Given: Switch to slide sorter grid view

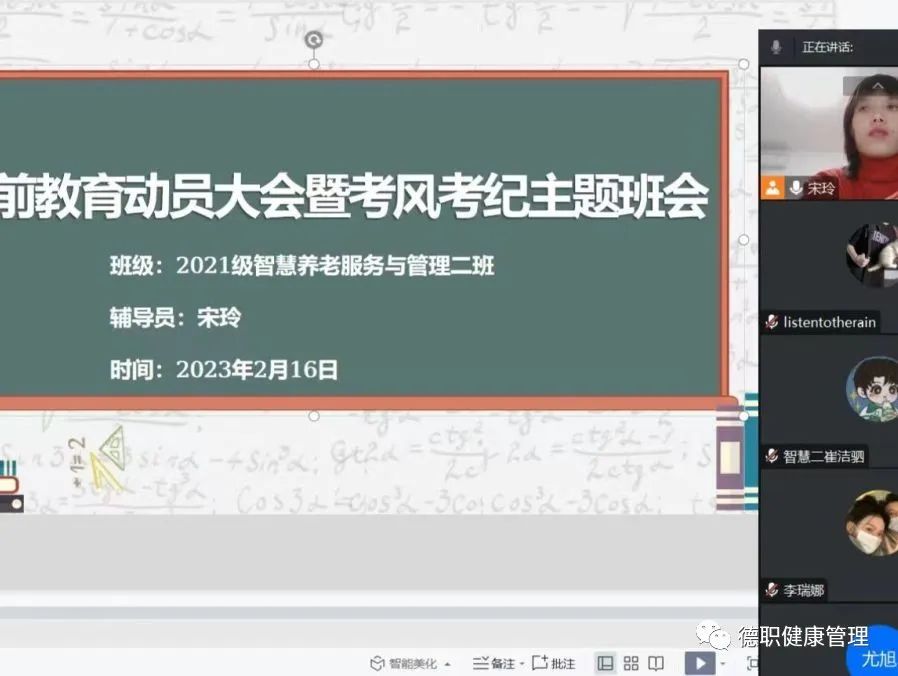Looking at the screenshot, I should [631, 663].
